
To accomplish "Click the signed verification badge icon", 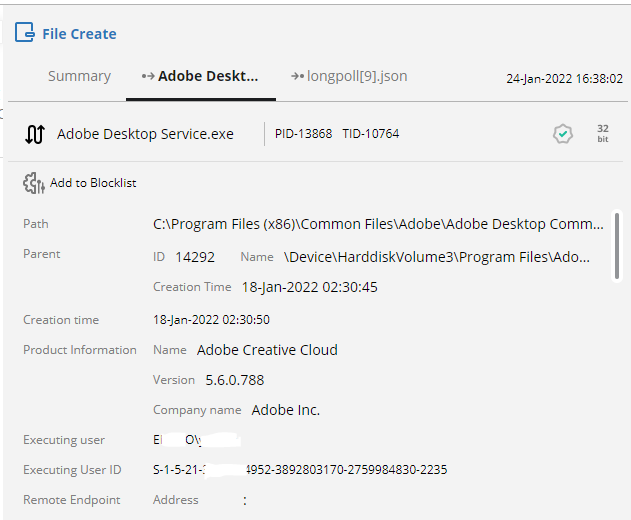I will pos(563,134).
